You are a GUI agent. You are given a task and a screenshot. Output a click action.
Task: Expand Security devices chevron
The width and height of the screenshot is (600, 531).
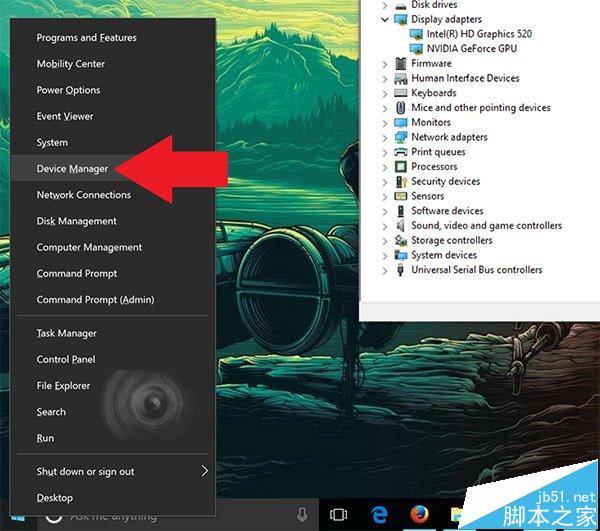[x=385, y=182]
